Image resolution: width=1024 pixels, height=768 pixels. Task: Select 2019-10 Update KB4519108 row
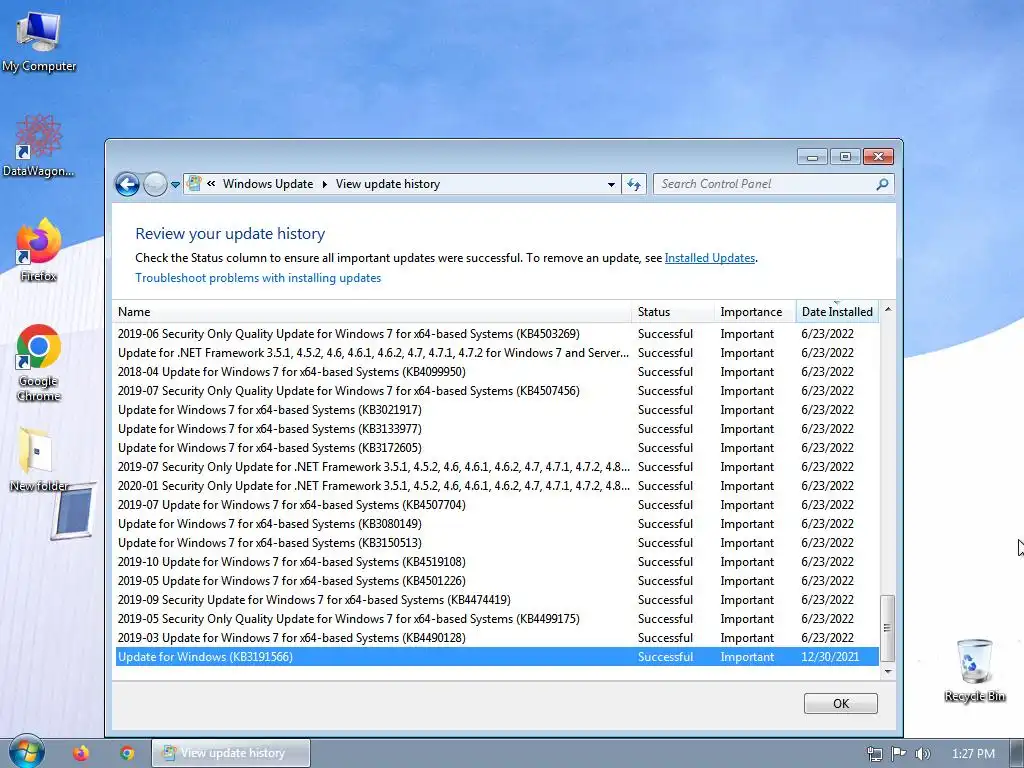pos(497,562)
